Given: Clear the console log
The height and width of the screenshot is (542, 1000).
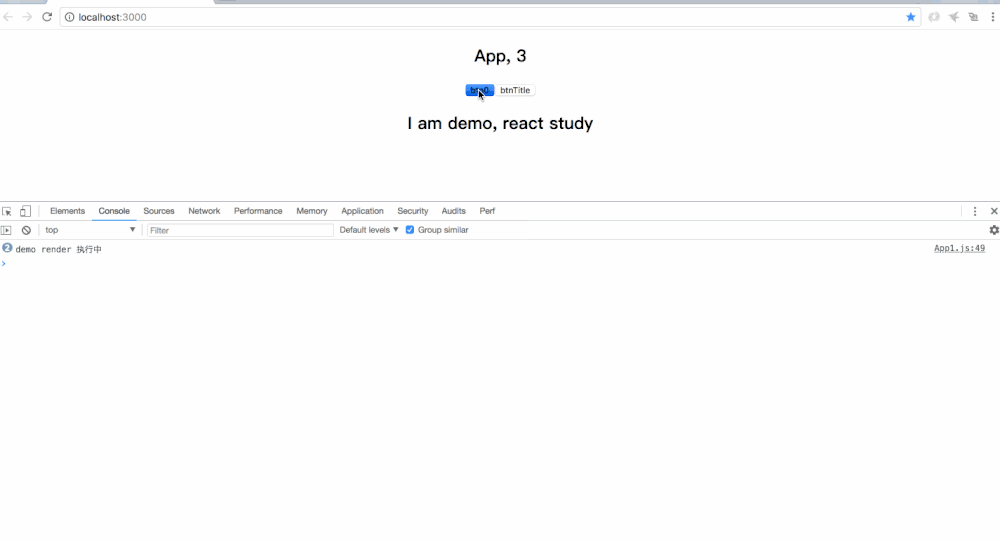Looking at the screenshot, I should coord(26,230).
